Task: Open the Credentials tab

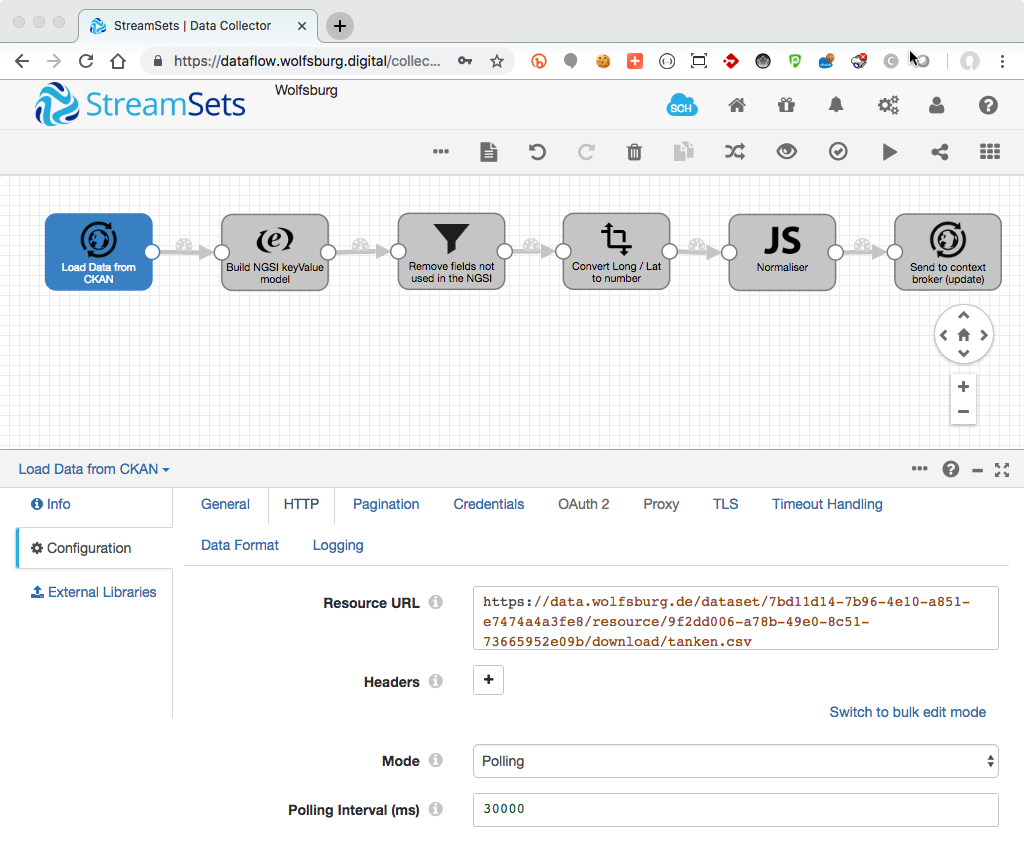Action: [x=488, y=504]
